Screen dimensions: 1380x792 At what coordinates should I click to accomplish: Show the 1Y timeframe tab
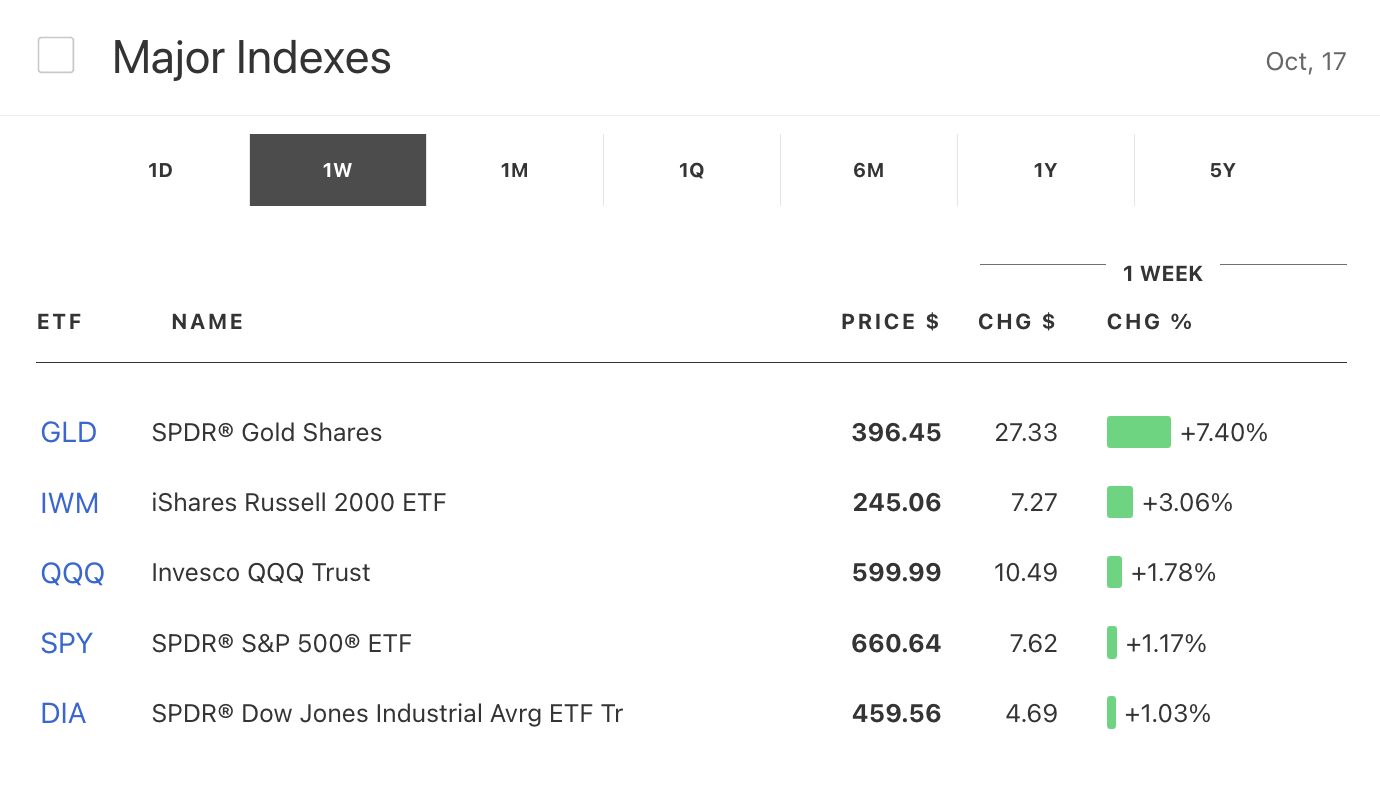click(1046, 170)
